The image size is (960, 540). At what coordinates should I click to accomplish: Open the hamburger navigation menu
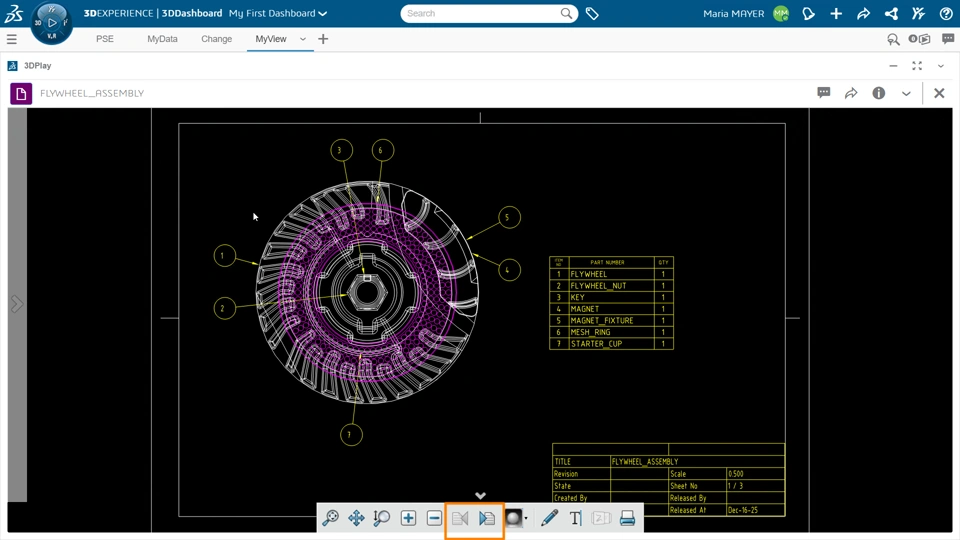[x=12, y=39]
